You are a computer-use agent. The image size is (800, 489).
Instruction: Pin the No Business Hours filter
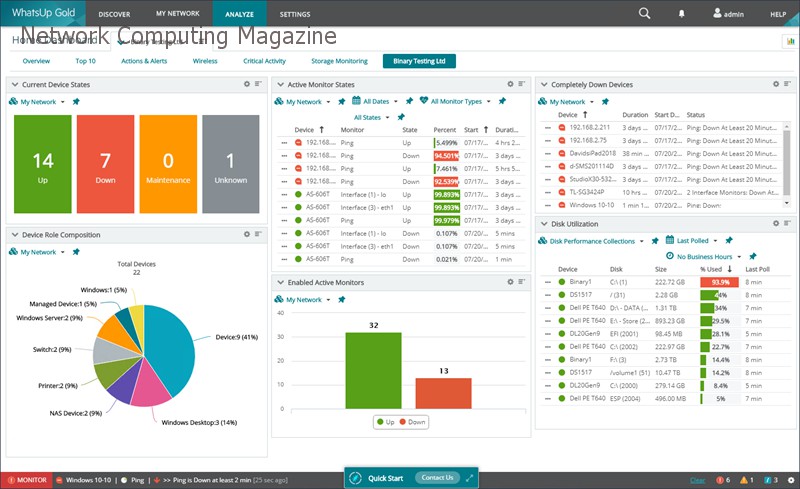tap(753, 256)
